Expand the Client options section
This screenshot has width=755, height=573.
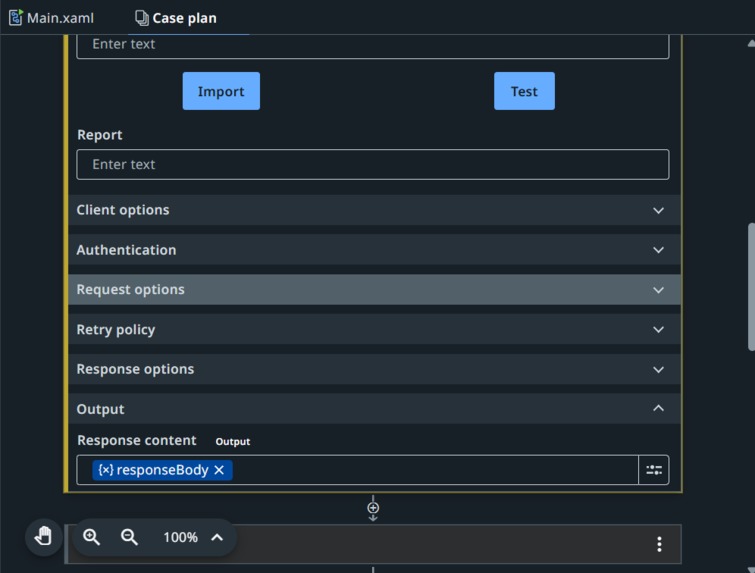(374, 210)
